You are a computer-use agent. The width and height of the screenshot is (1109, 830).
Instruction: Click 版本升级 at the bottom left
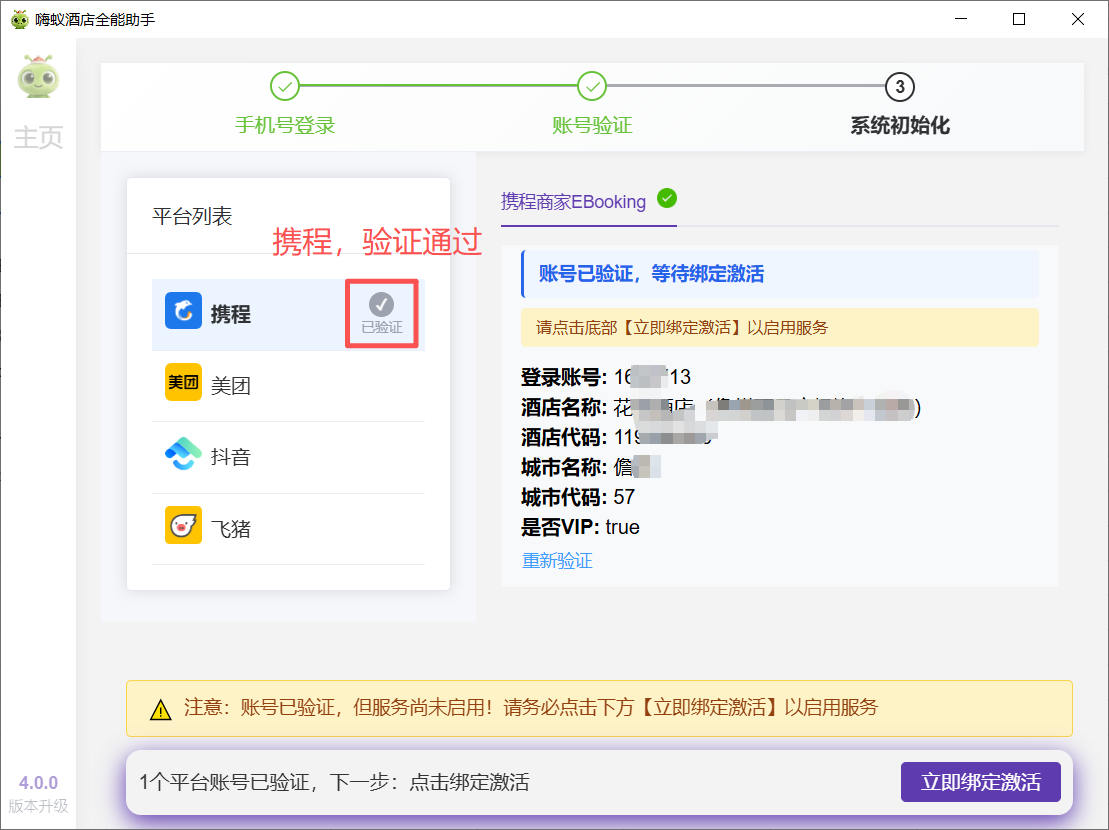point(36,805)
